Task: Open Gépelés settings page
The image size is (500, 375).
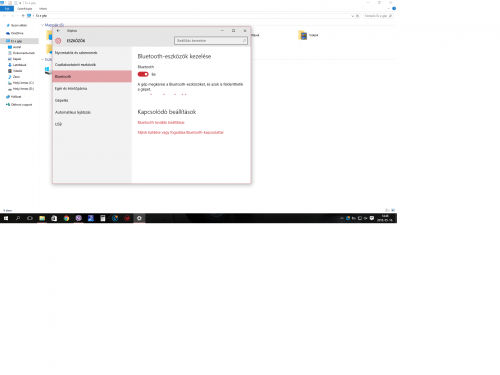Action: pyautogui.click(x=92, y=100)
